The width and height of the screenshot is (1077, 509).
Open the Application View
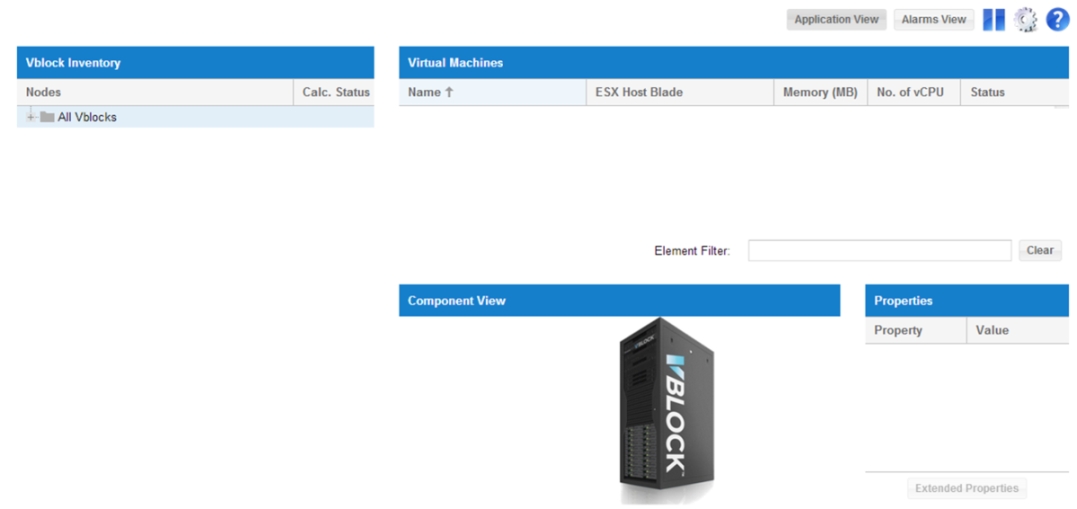(x=836, y=19)
